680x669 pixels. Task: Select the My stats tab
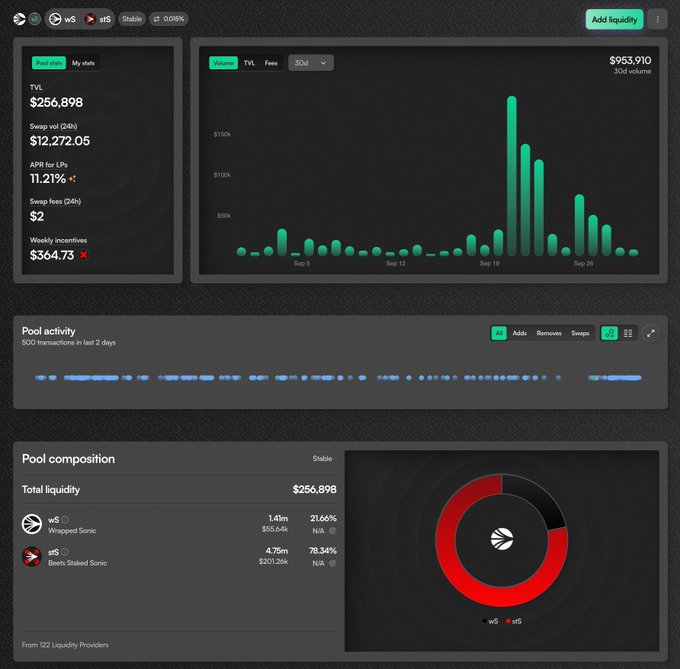pos(83,63)
